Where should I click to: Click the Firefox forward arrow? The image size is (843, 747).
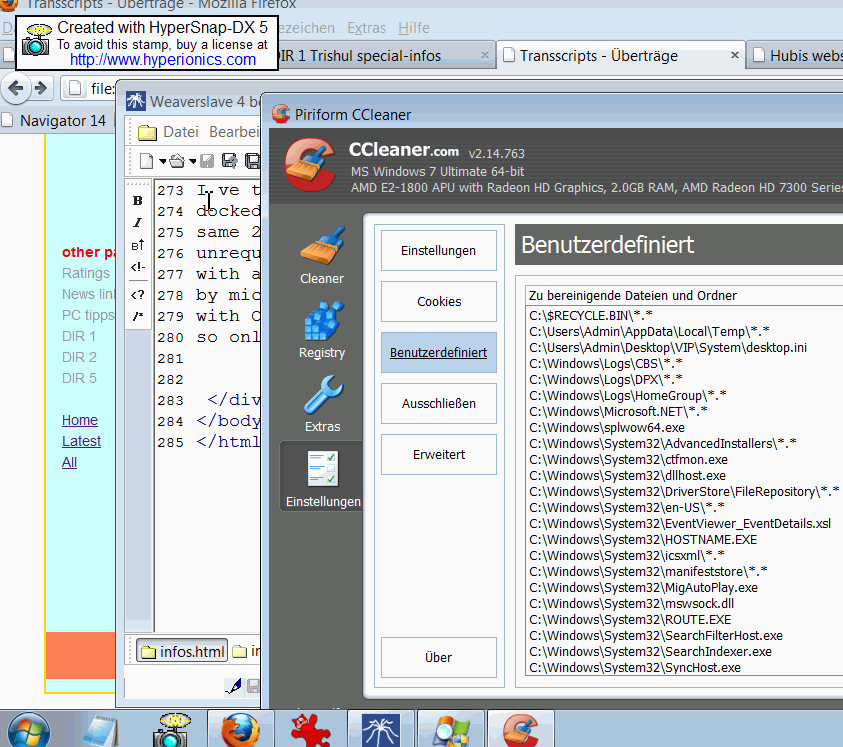coord(41,88)
